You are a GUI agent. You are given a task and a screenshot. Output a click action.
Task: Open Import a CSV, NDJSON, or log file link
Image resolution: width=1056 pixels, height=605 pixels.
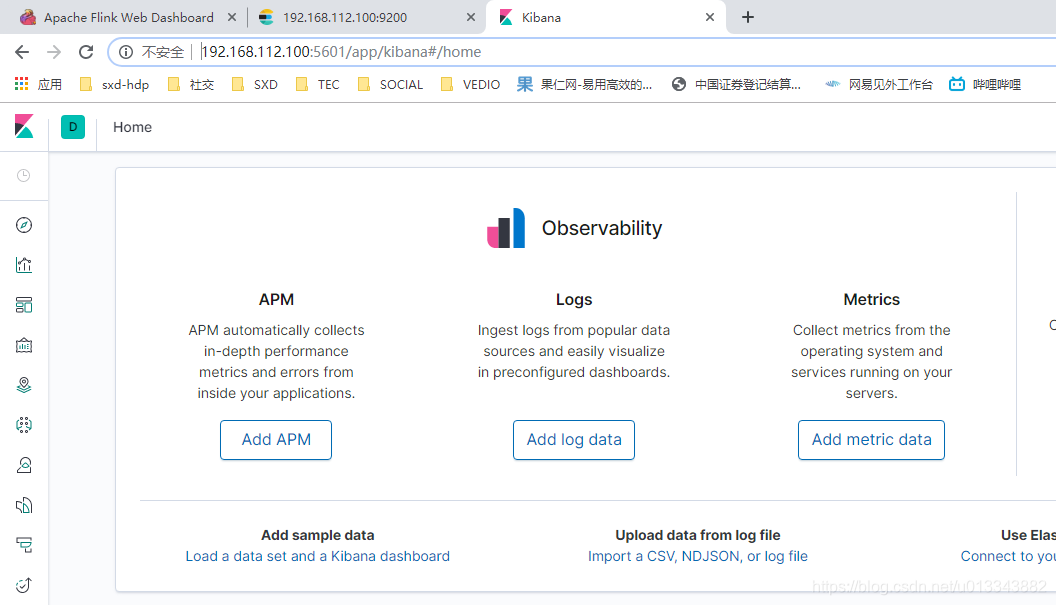pyautogui.click(x=698, y=556)
